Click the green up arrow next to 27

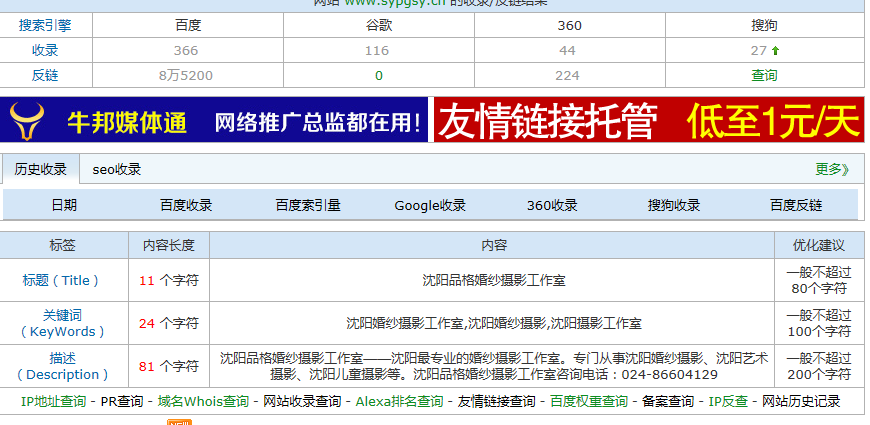(776, 51)
